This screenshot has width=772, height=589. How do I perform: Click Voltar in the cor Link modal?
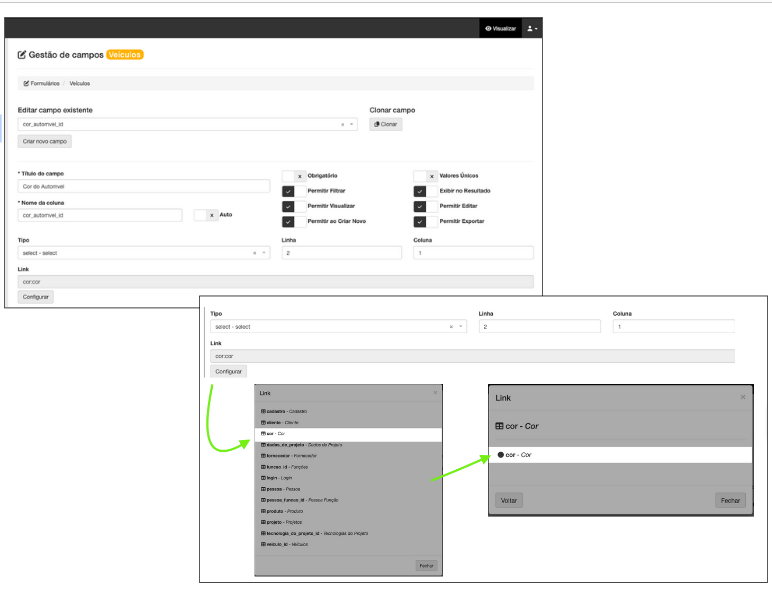[x=509, y=500]
